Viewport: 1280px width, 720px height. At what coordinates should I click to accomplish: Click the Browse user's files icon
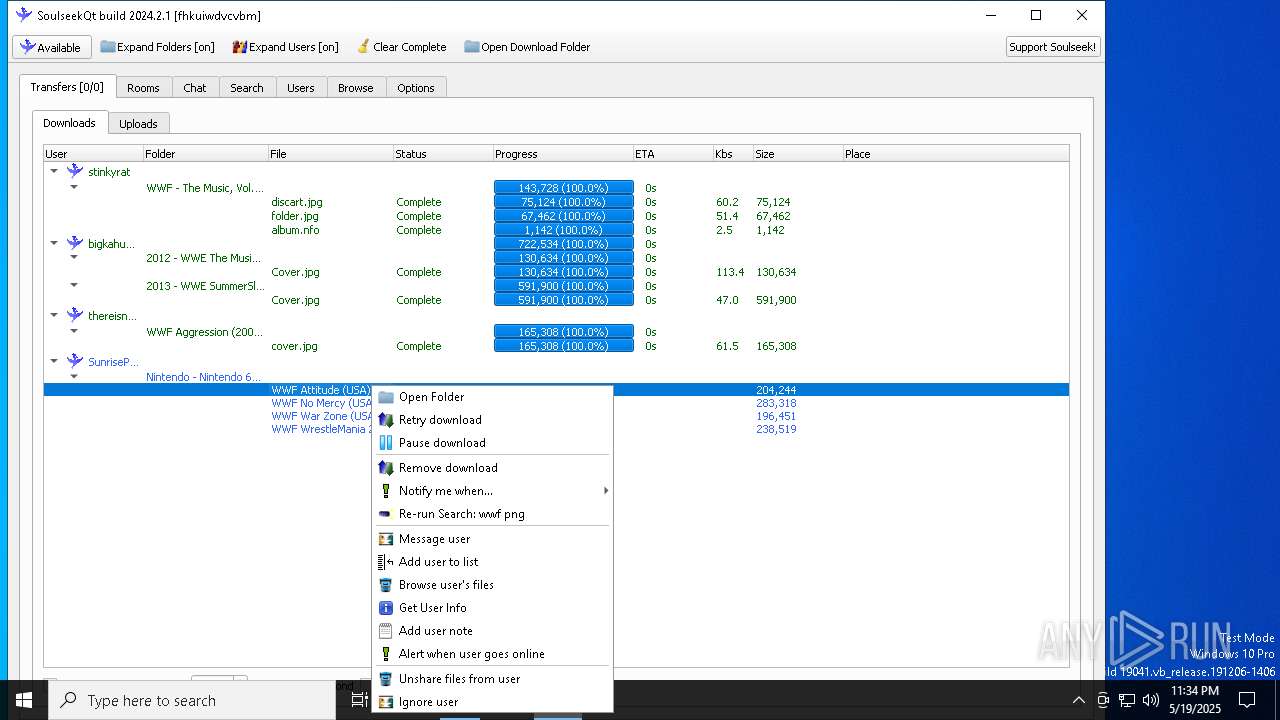[386, 585]
